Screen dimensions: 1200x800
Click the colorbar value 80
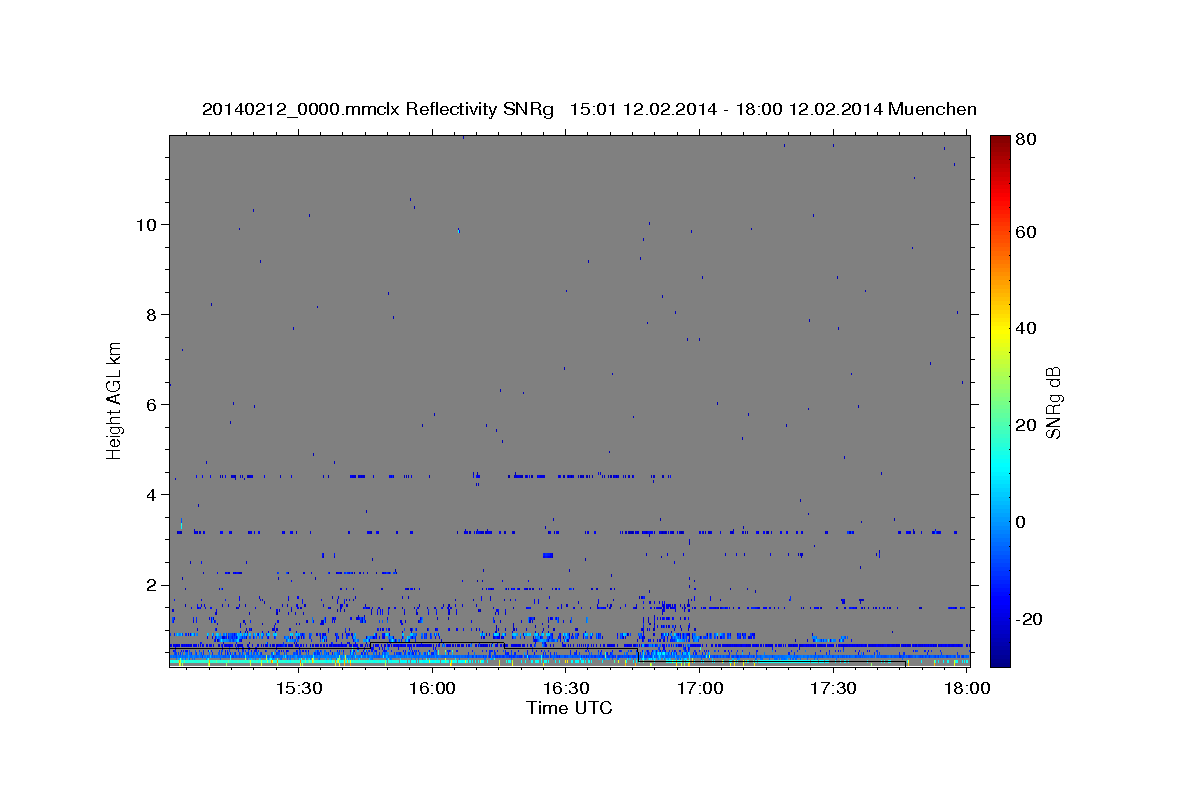pos(1025,141)
